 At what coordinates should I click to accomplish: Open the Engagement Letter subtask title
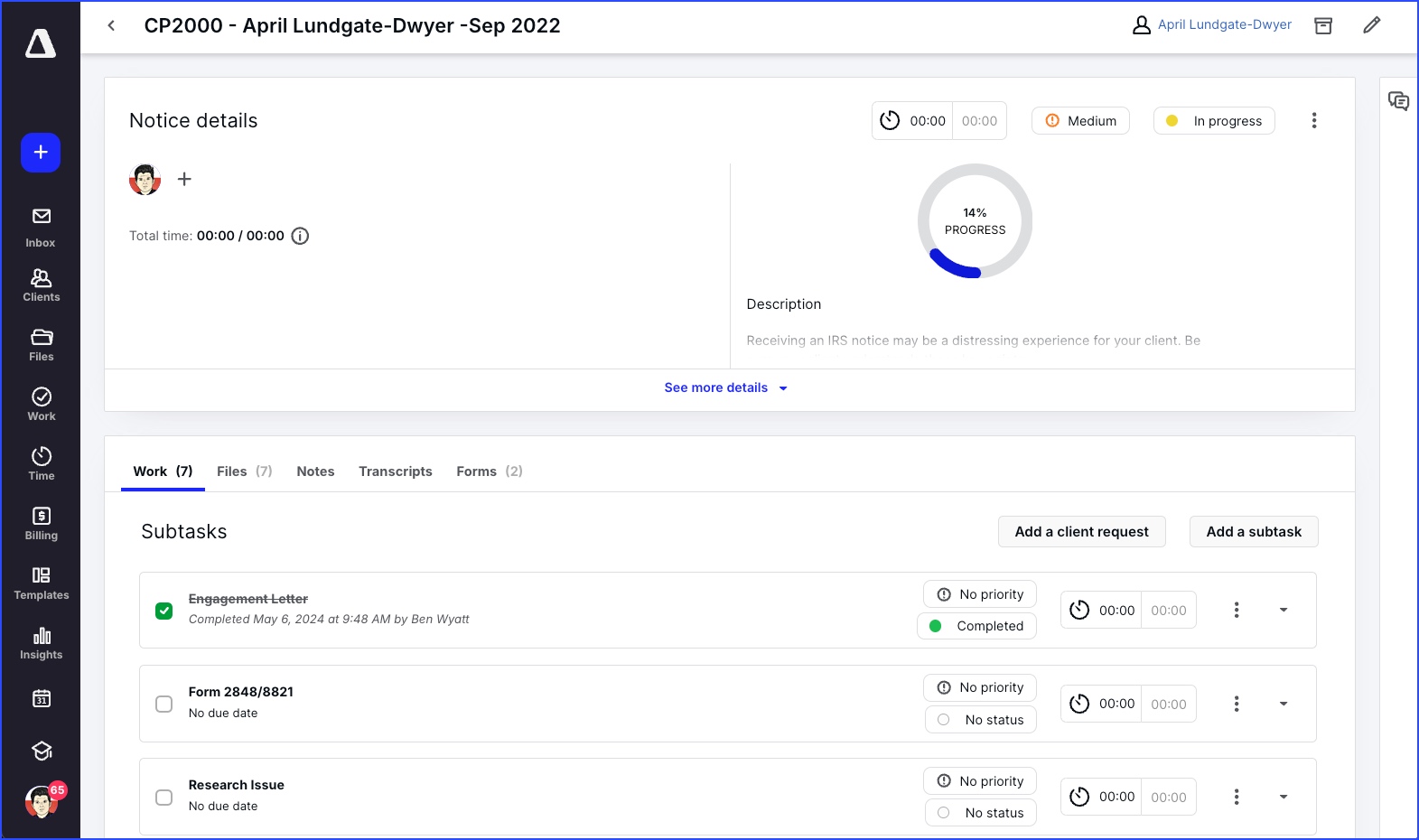[248, 599]
